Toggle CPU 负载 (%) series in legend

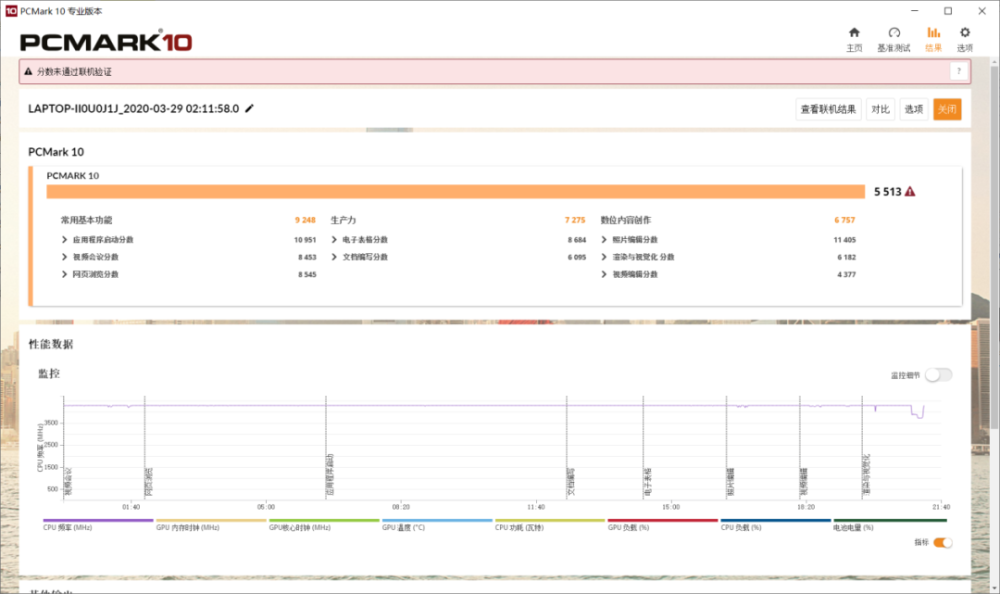776,524
